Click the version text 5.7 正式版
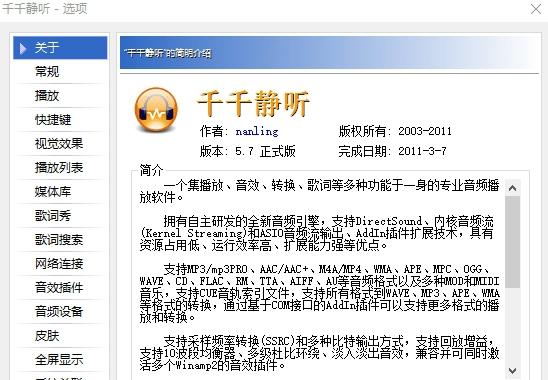 point(265,151)
